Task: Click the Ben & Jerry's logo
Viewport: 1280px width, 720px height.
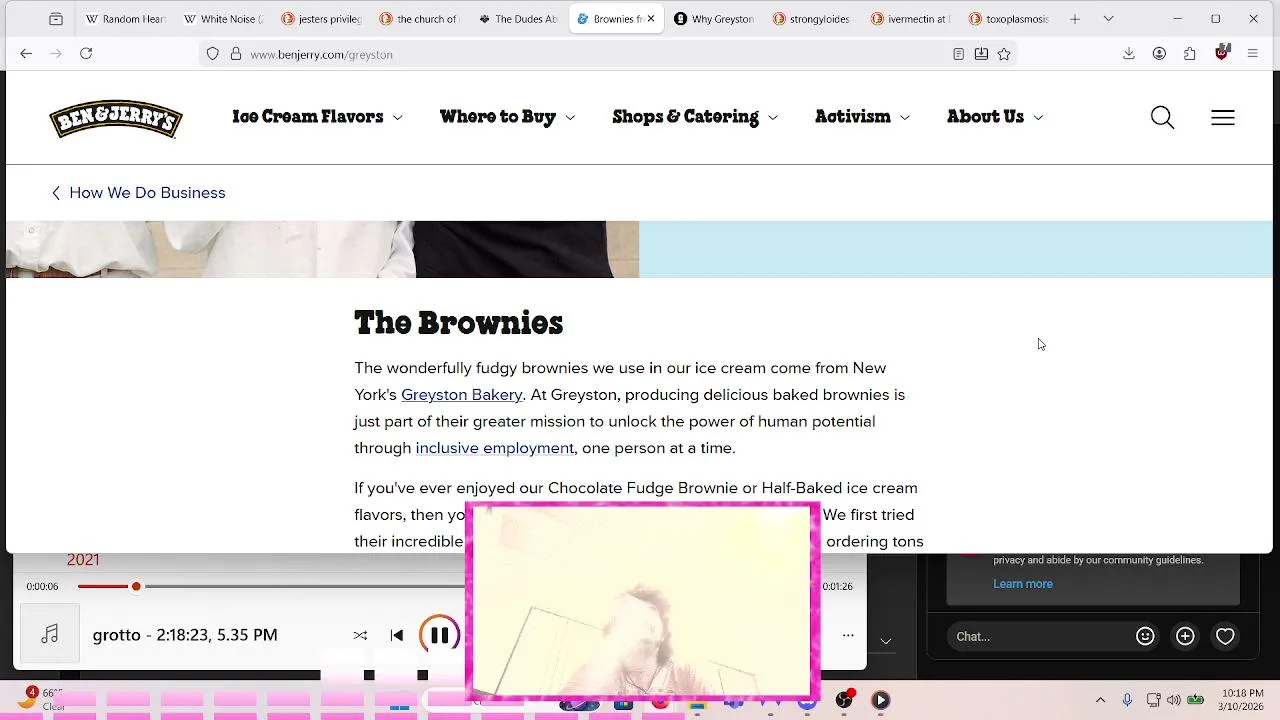Action: (116, 118)
